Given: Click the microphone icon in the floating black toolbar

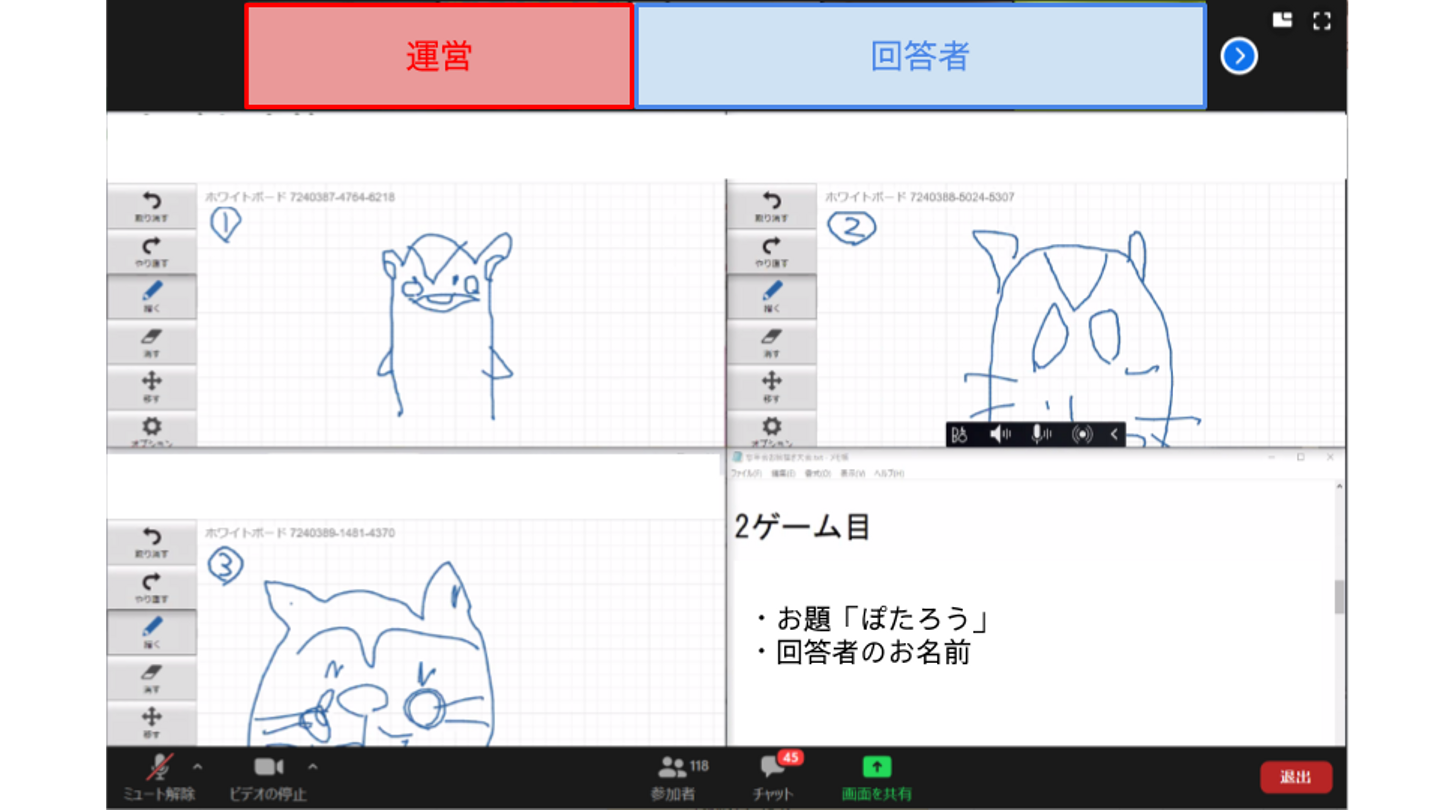Looking at the screenshot, I should 1041,434.
